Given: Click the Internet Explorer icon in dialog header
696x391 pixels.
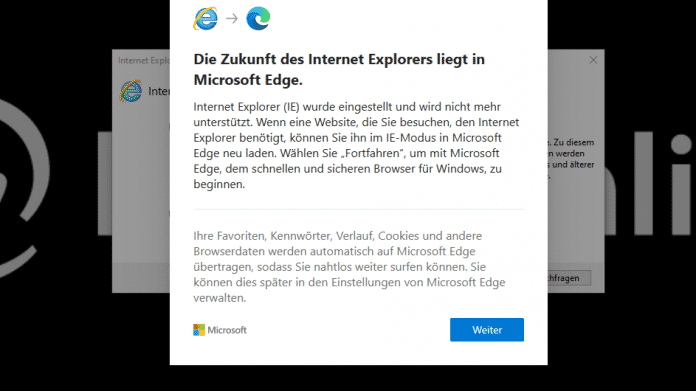Looking at the screenshot, I should point(206,19).
